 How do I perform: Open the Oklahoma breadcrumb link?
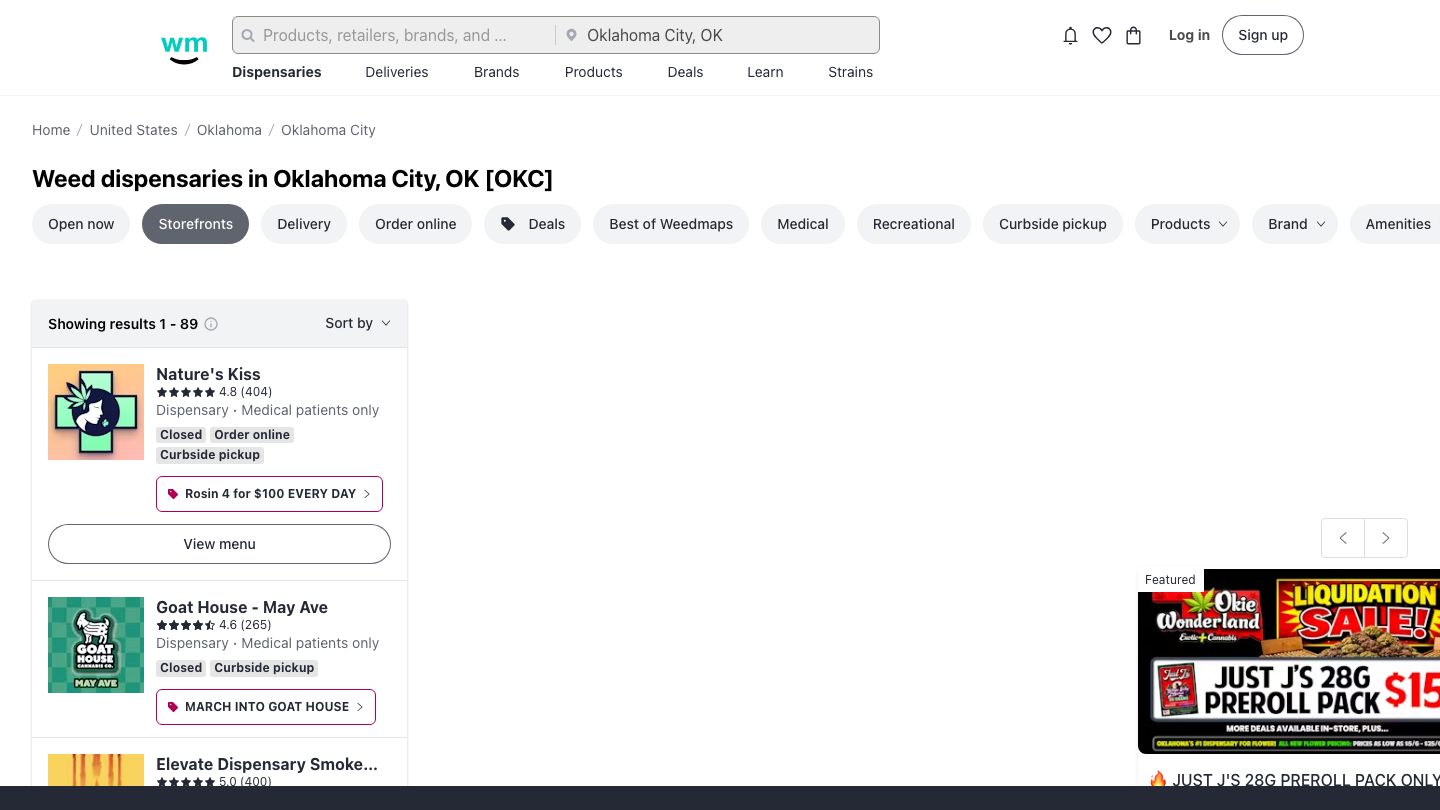tap(229, 130)
